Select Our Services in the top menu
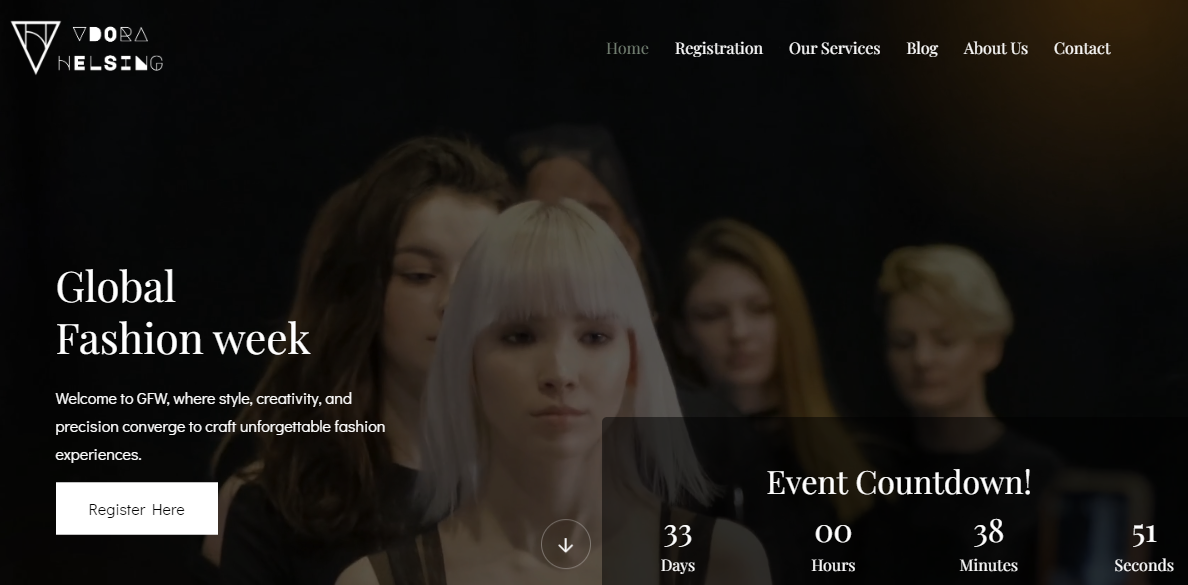The image size is (1188, 585). pos(834,48)
